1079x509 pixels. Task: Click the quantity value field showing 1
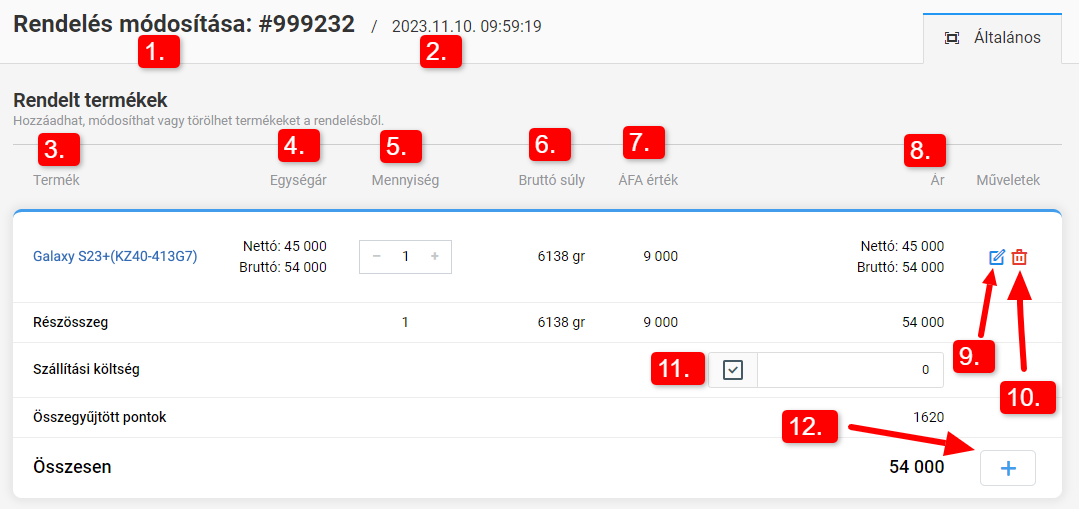pyautogui.click(x=405, y=257)
